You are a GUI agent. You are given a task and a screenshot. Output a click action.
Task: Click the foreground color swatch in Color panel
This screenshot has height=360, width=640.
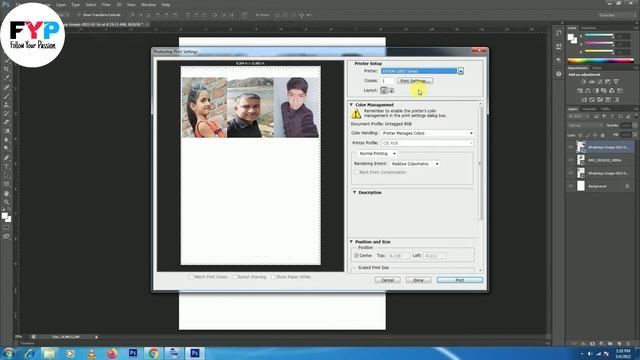571,37
